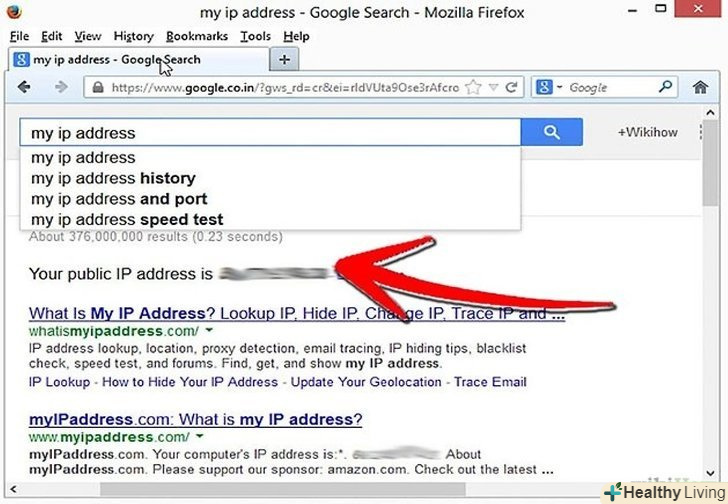Open the History menu

[134, 36]
